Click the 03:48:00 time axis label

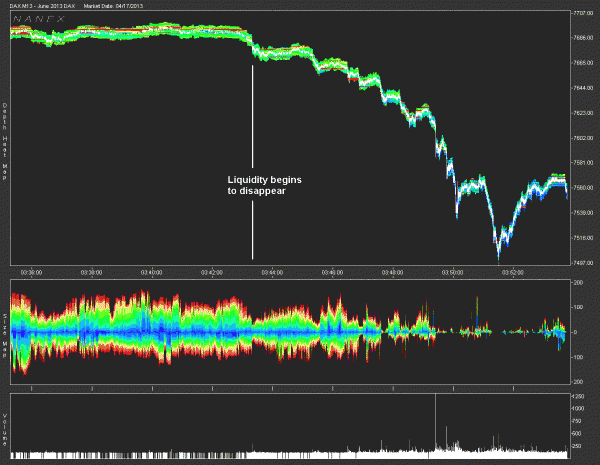point(392,272)
